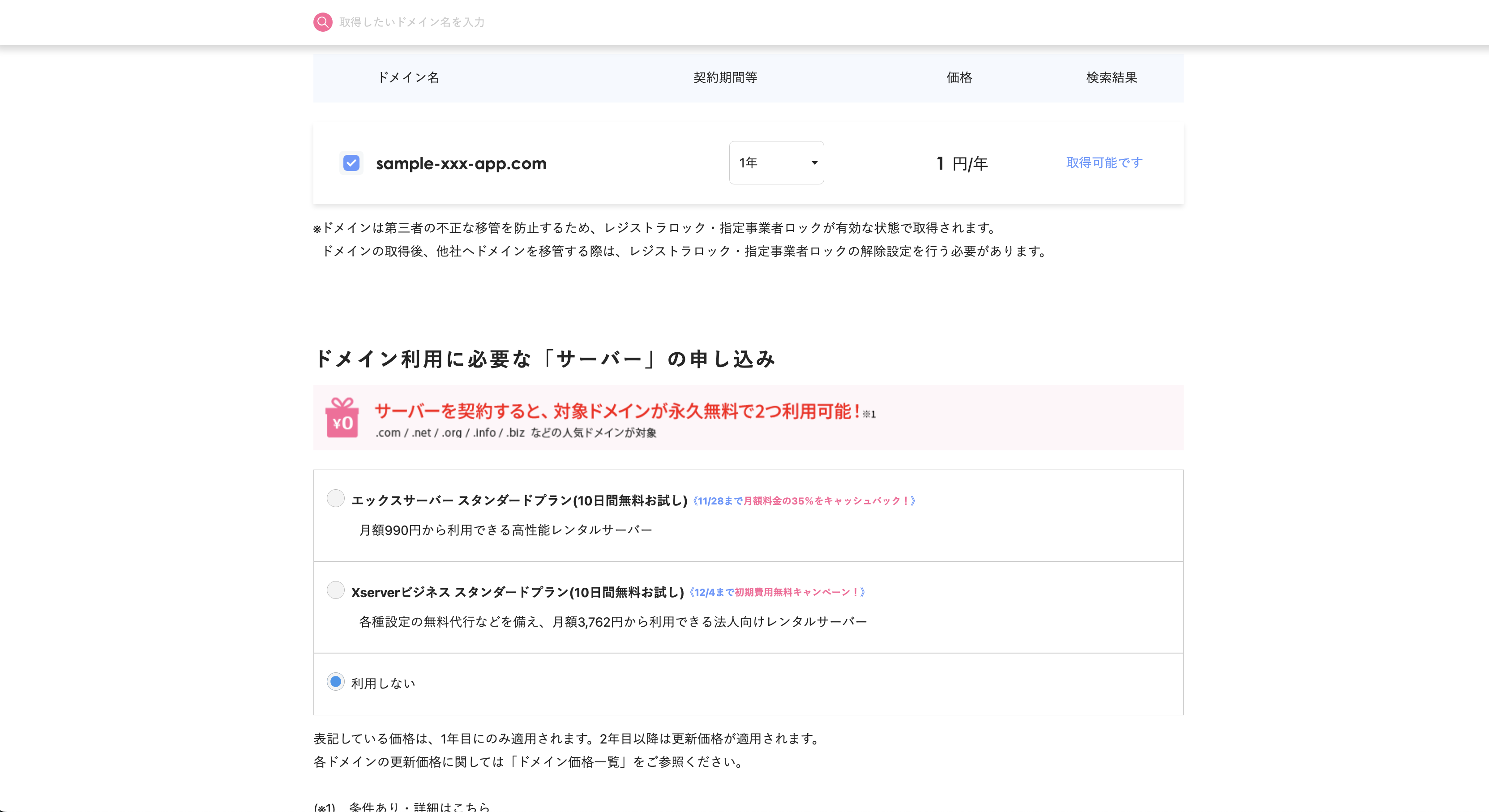
Task: Click the 取得可能です link
Action: 1103,163
